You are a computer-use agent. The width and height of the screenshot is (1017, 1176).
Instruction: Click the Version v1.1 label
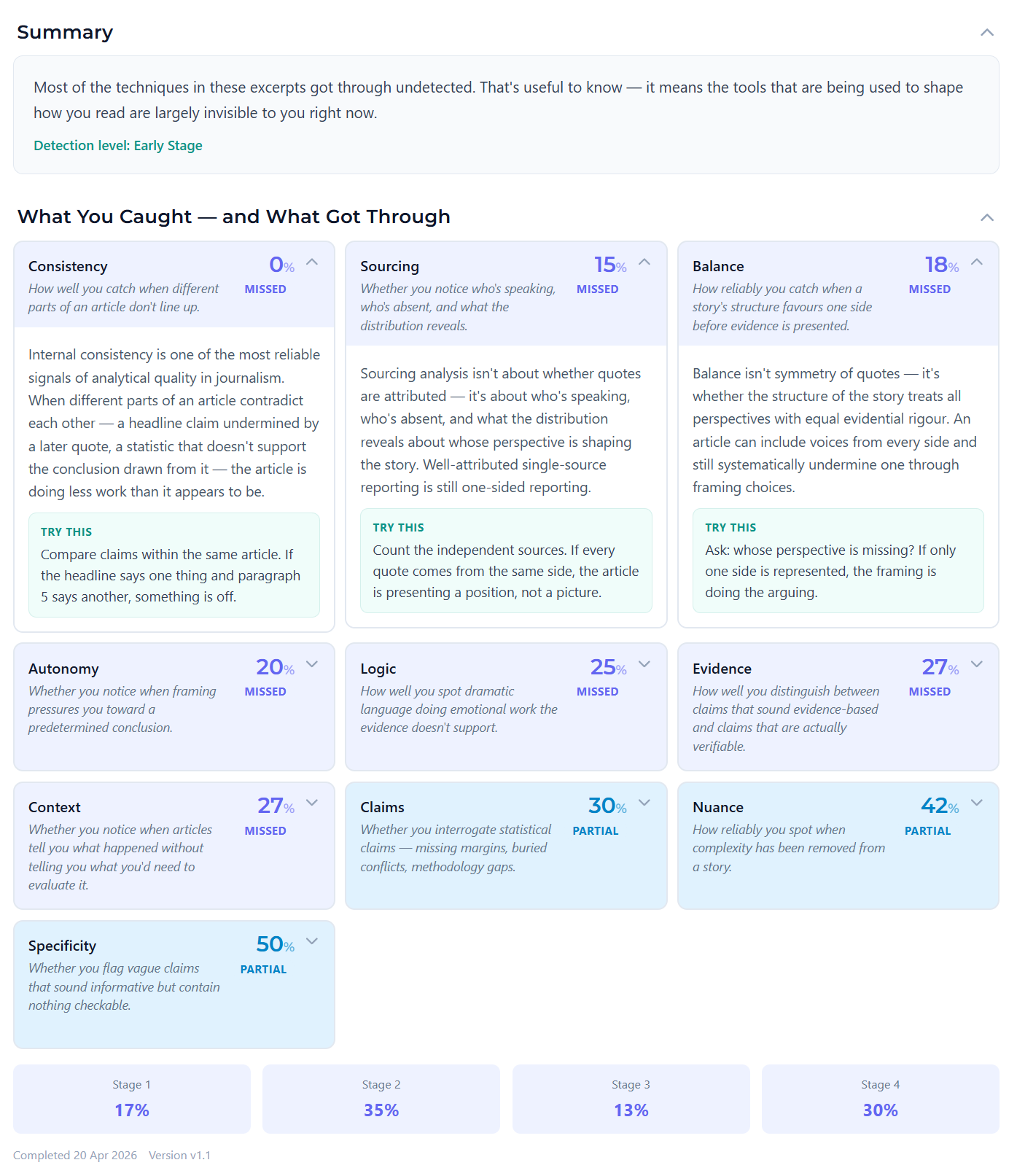[x=181, y=1155]
